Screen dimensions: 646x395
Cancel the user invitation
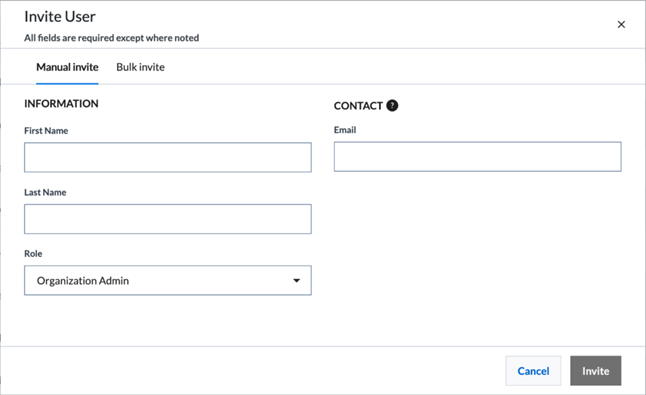(x=533, y=371)
